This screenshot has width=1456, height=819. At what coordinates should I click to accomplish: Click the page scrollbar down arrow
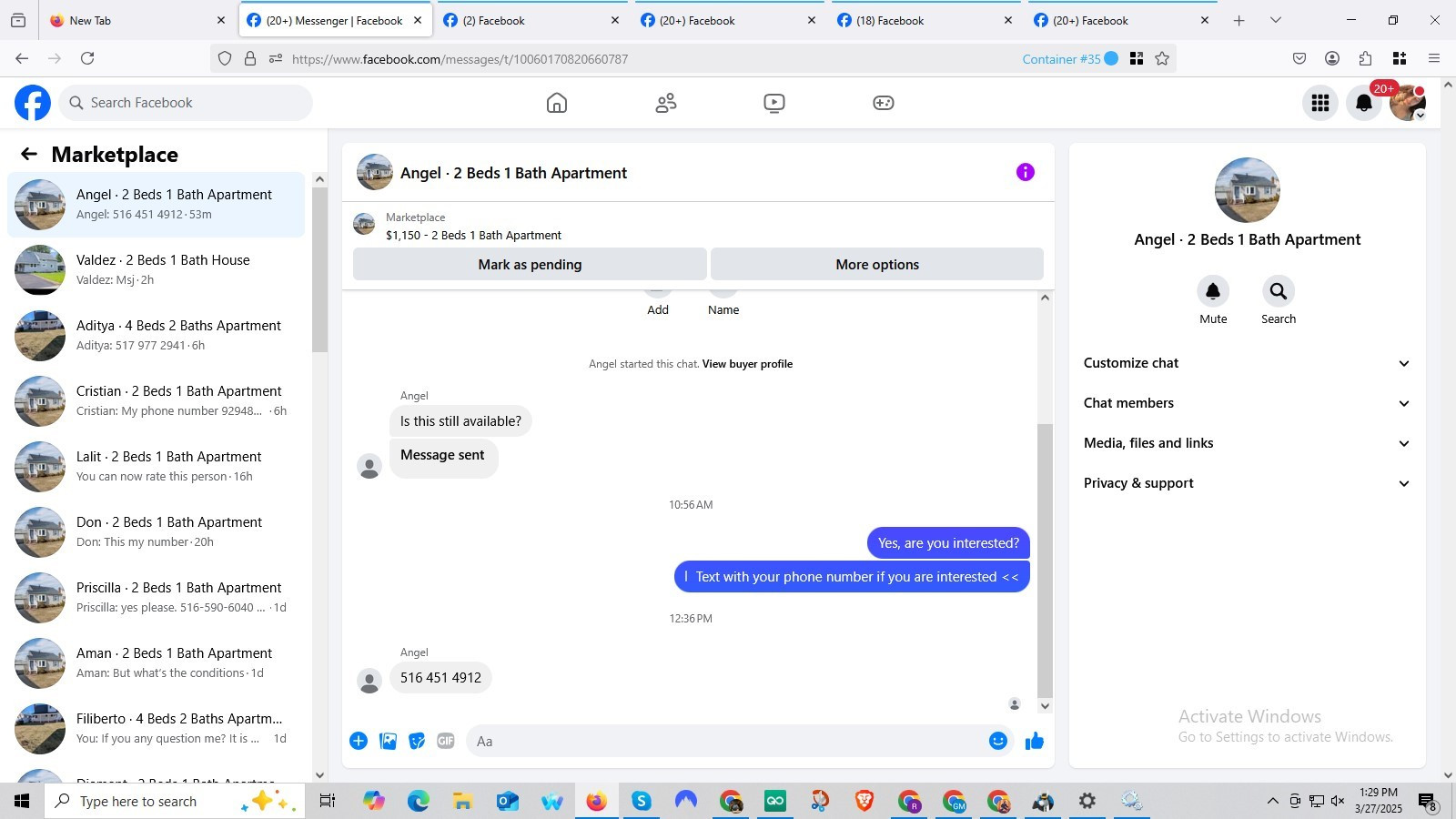pos(1448,775)
